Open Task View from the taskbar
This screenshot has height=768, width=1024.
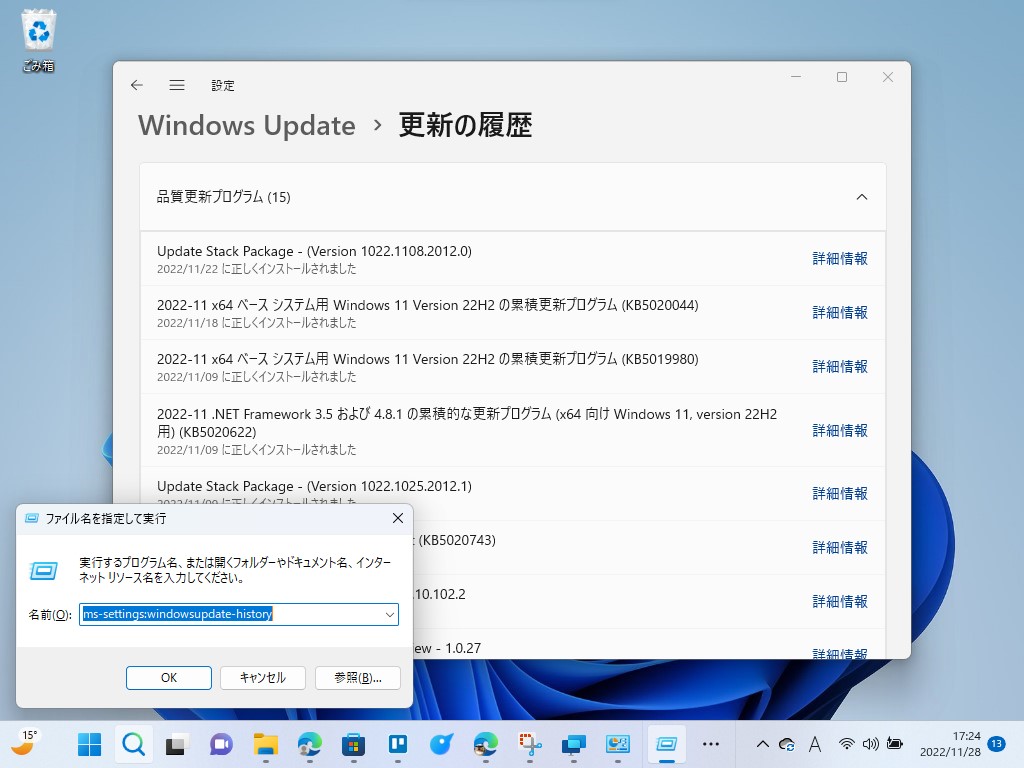pyautogui.click(x=176, y=744)
